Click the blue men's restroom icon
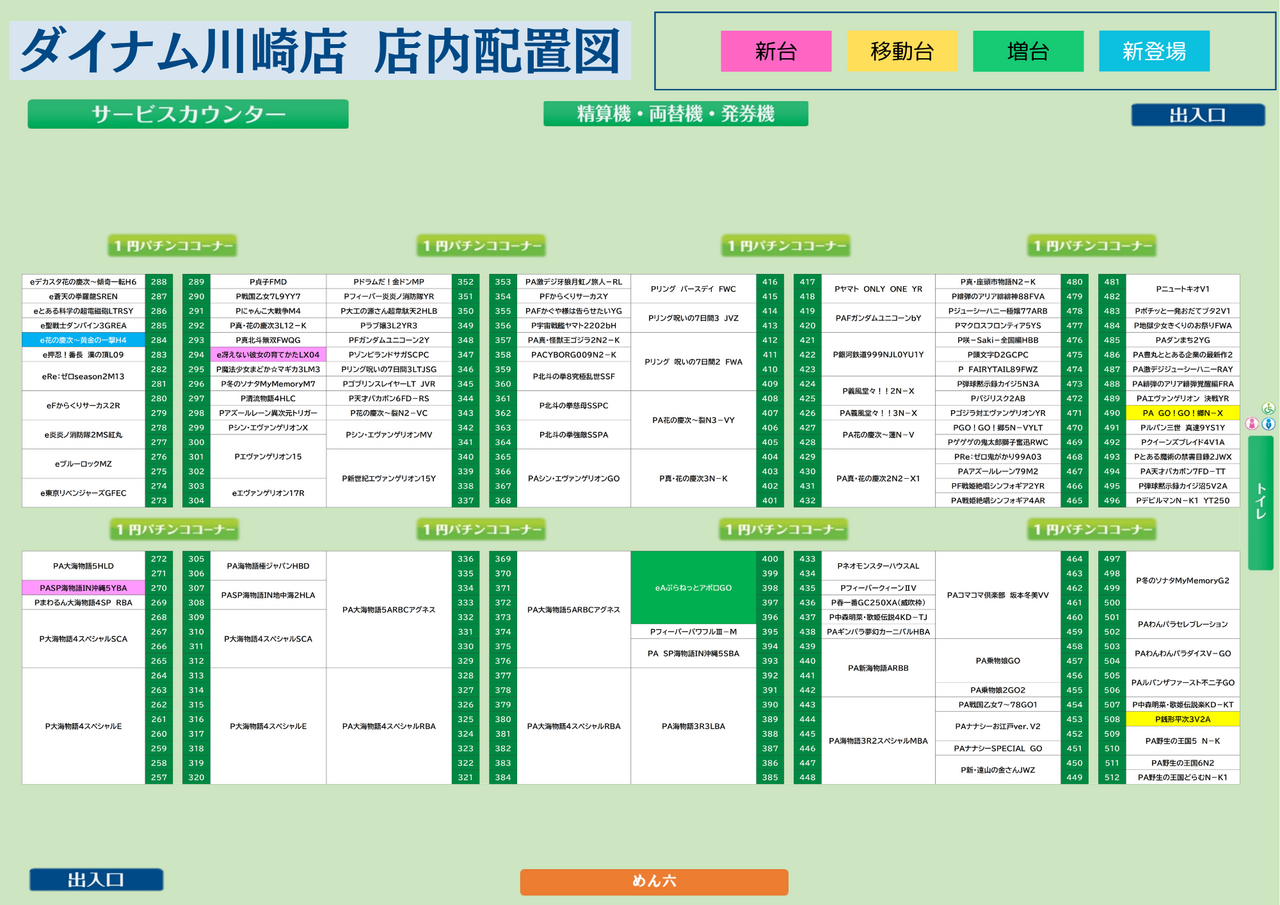The width and height of the screenshot is (1280, 905). click(1268, 424)
